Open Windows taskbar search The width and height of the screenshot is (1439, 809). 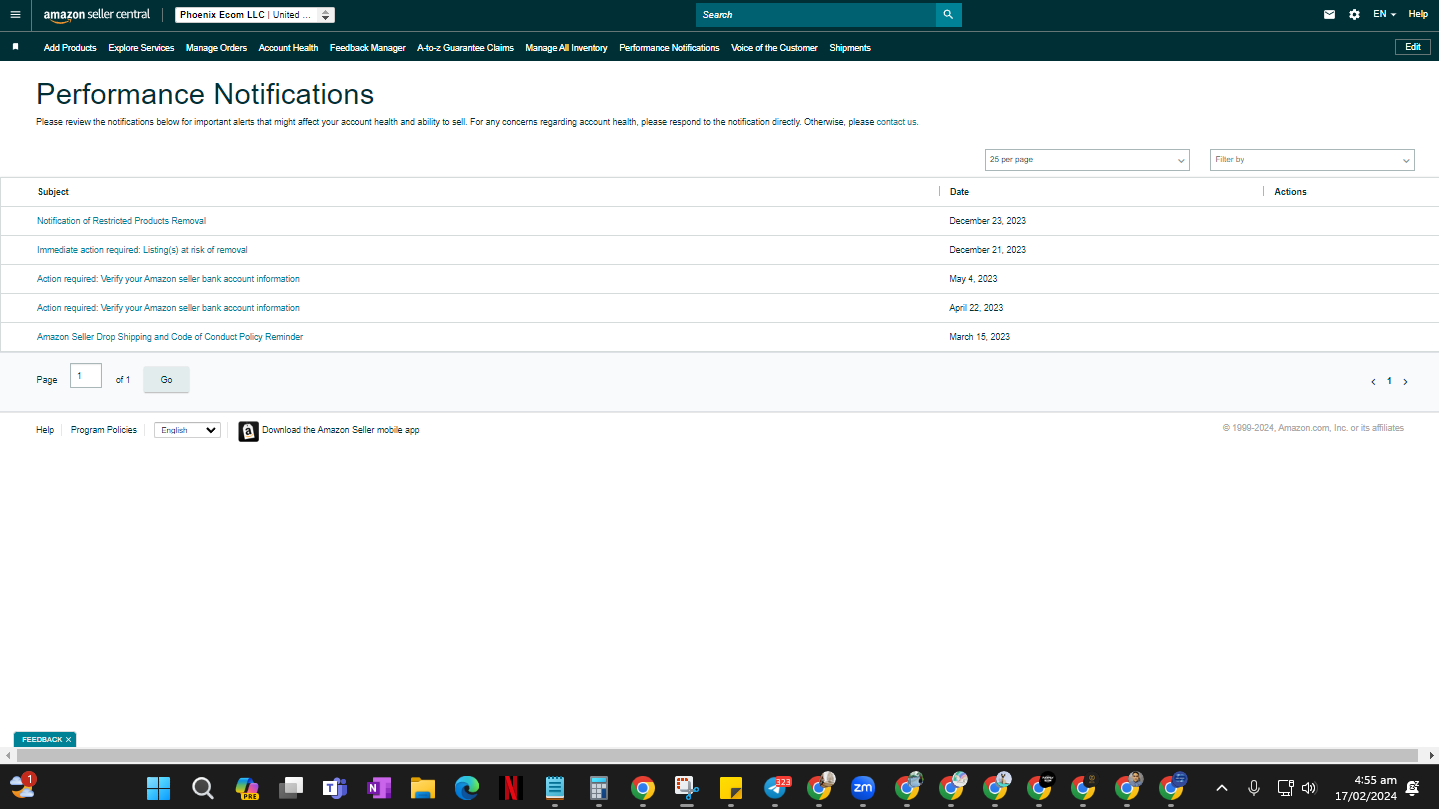pos(203,788)
